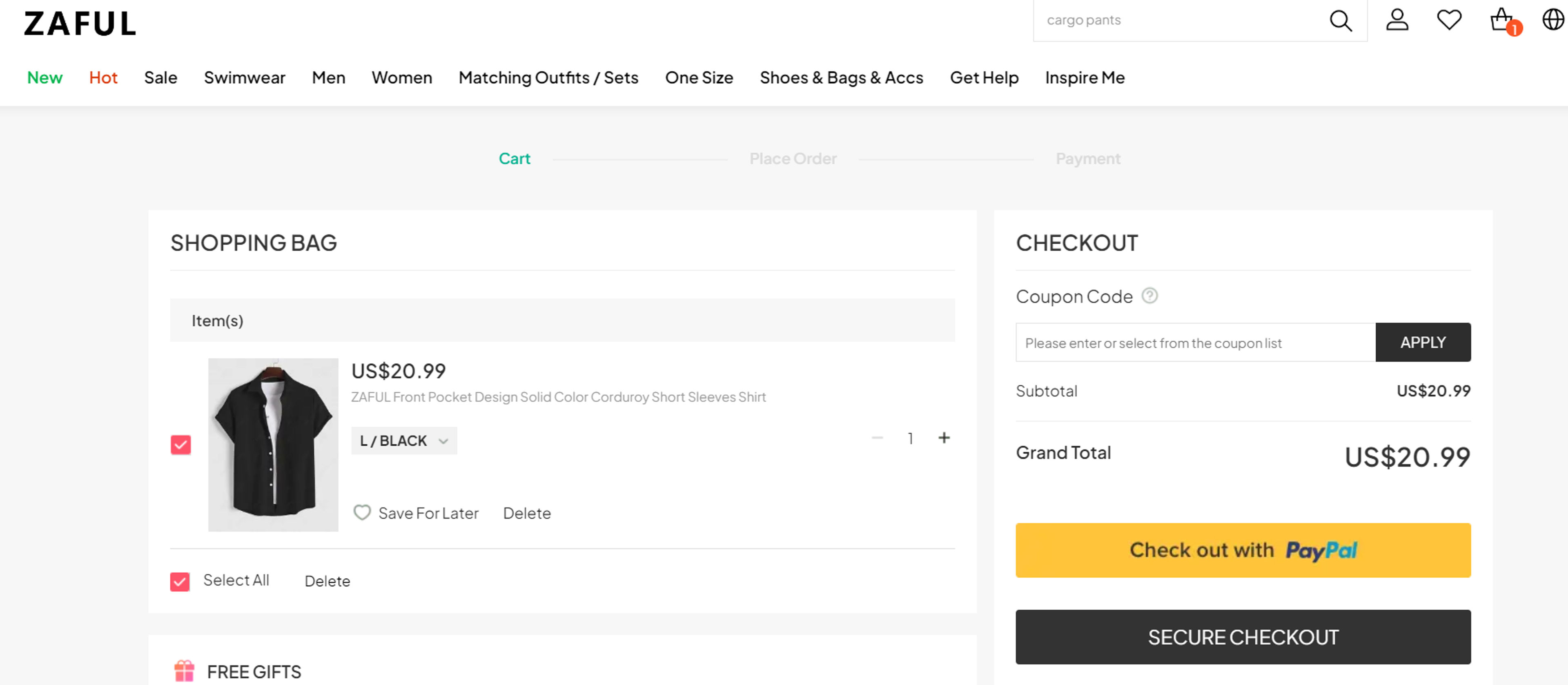Click the Place Order step label

pos(793,159)
